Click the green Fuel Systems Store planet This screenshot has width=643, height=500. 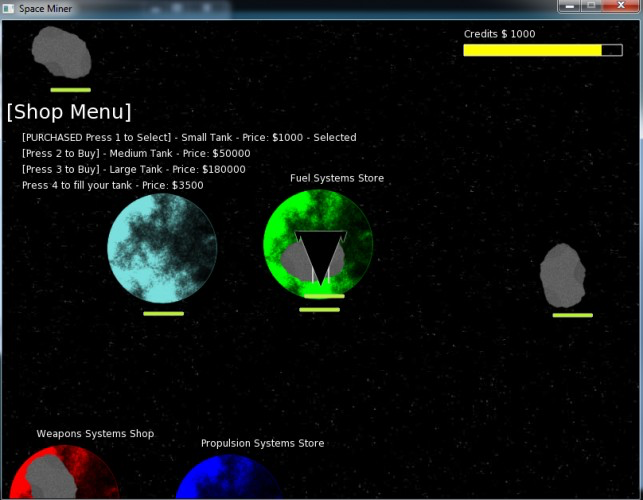point(318,243)
